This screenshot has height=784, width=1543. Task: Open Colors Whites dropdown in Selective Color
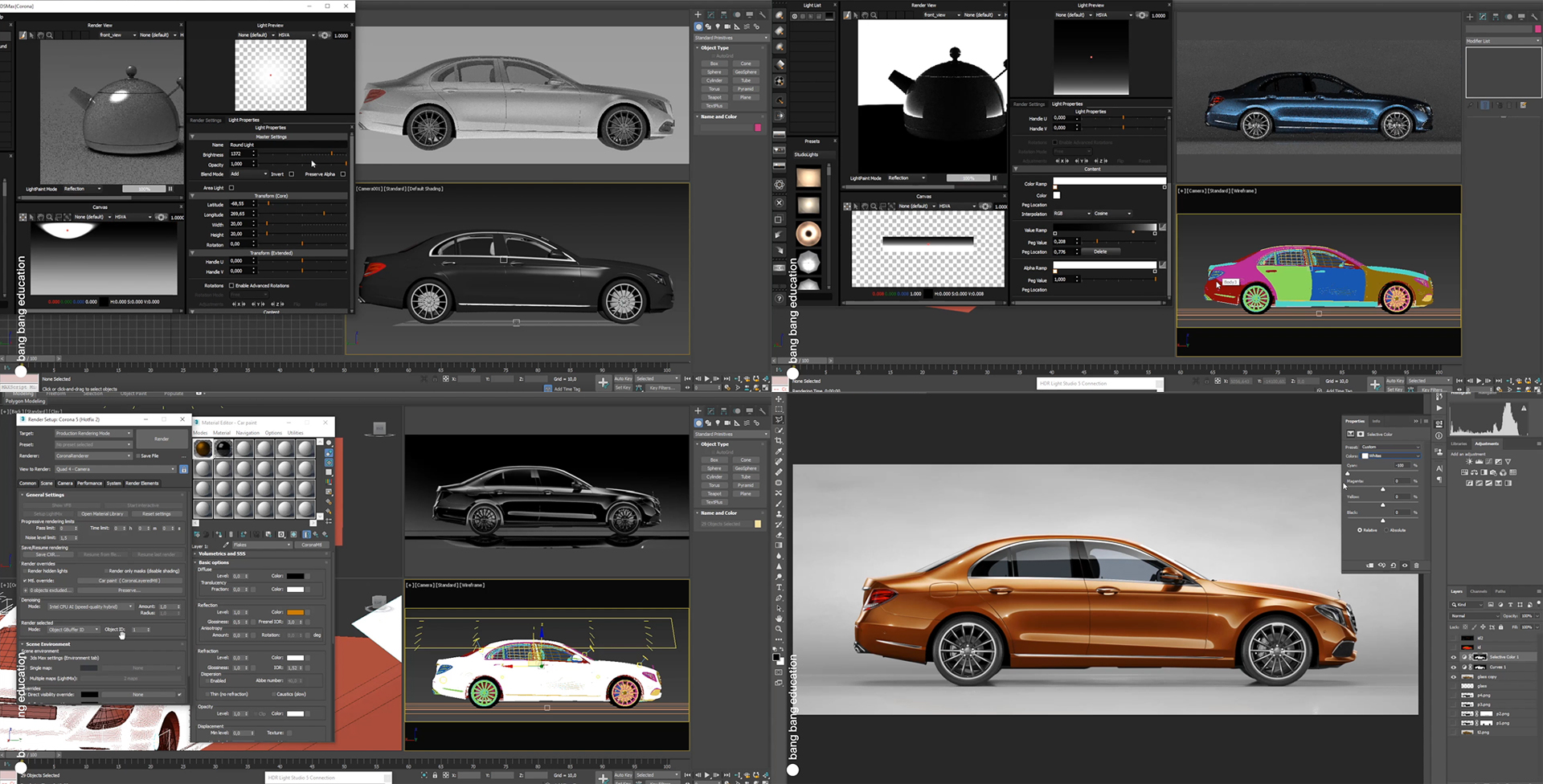click(1390, 455)
